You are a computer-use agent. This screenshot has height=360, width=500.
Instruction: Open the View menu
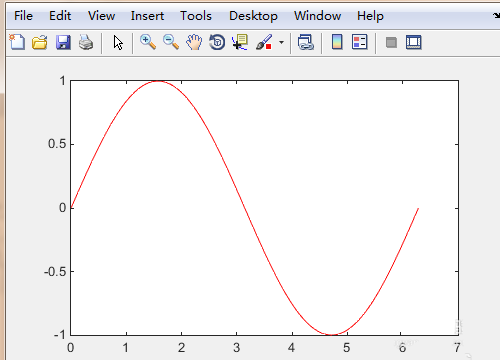(x=102, y=16)
